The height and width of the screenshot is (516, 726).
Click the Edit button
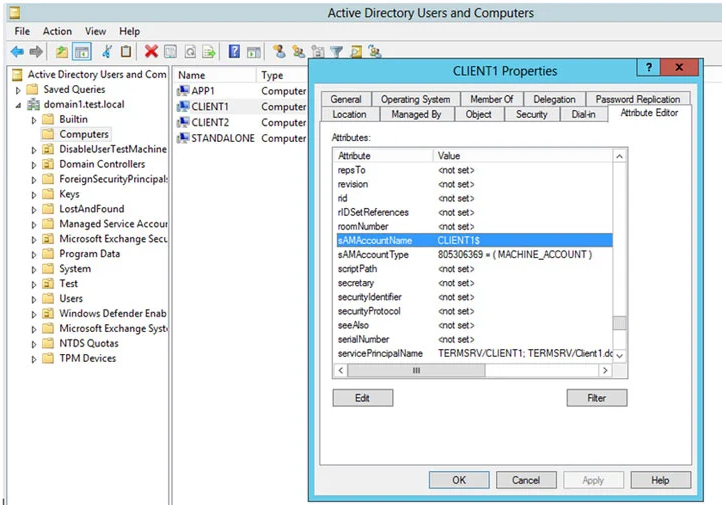363,398
